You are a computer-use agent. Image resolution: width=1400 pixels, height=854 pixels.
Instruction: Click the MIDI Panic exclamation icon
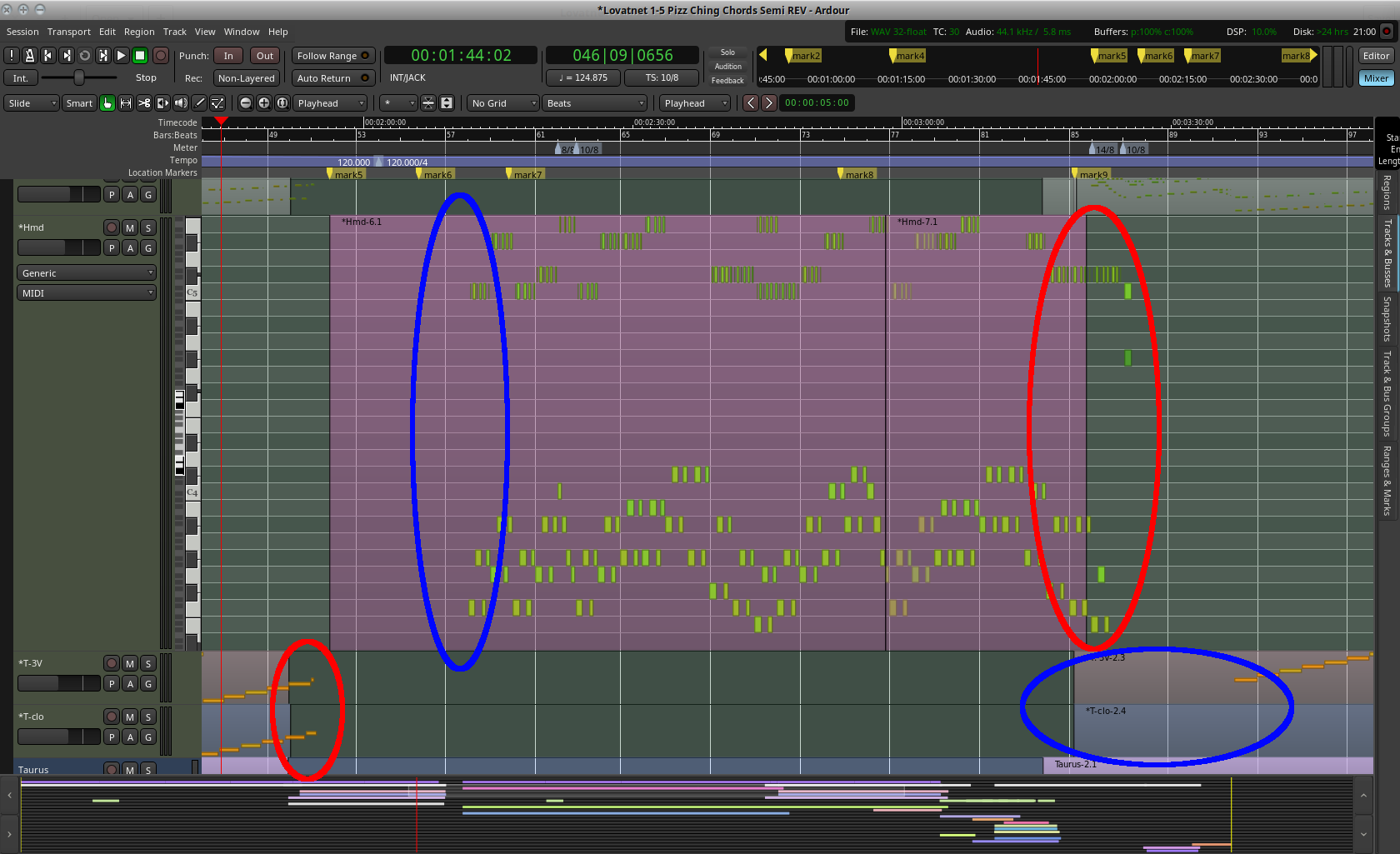pos(12,56)
